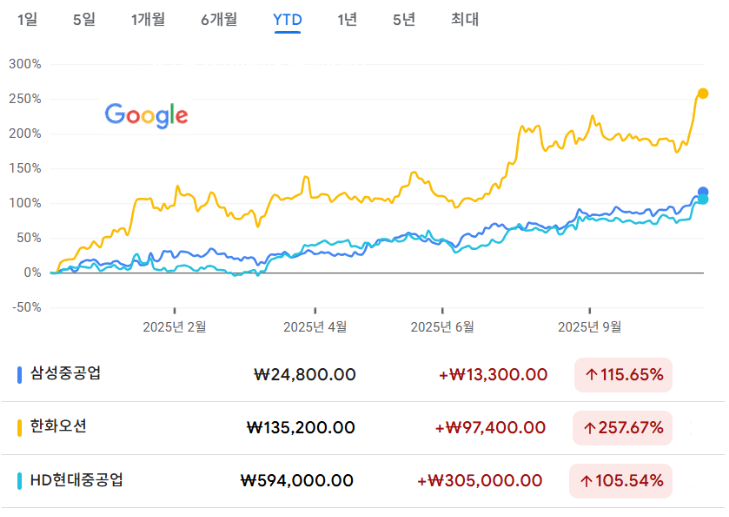Viewport: 729px width, 517px height.
Task: Click the up arrow in the 105.54% badge
Action: coord(586,481)
